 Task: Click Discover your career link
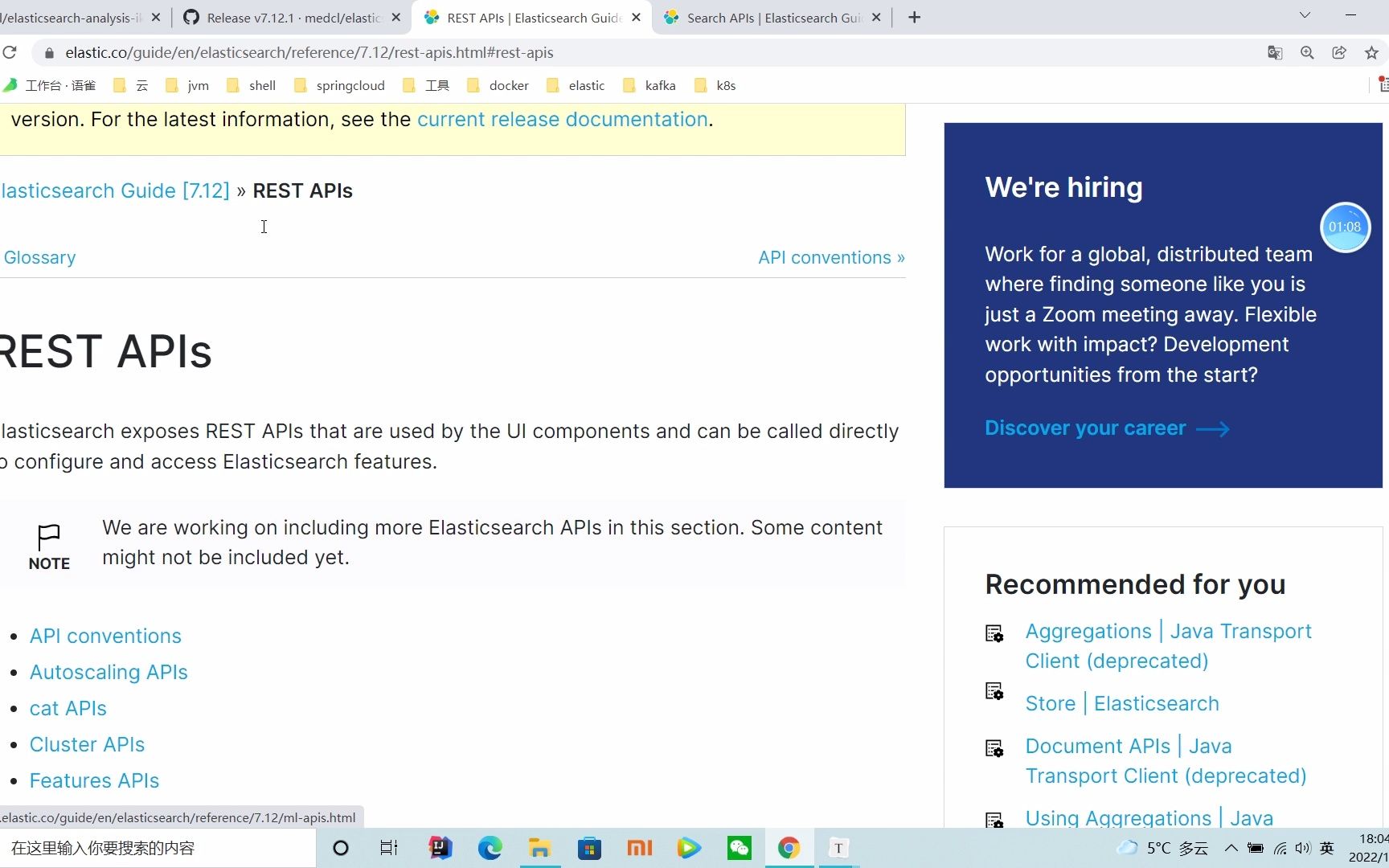1107,428
